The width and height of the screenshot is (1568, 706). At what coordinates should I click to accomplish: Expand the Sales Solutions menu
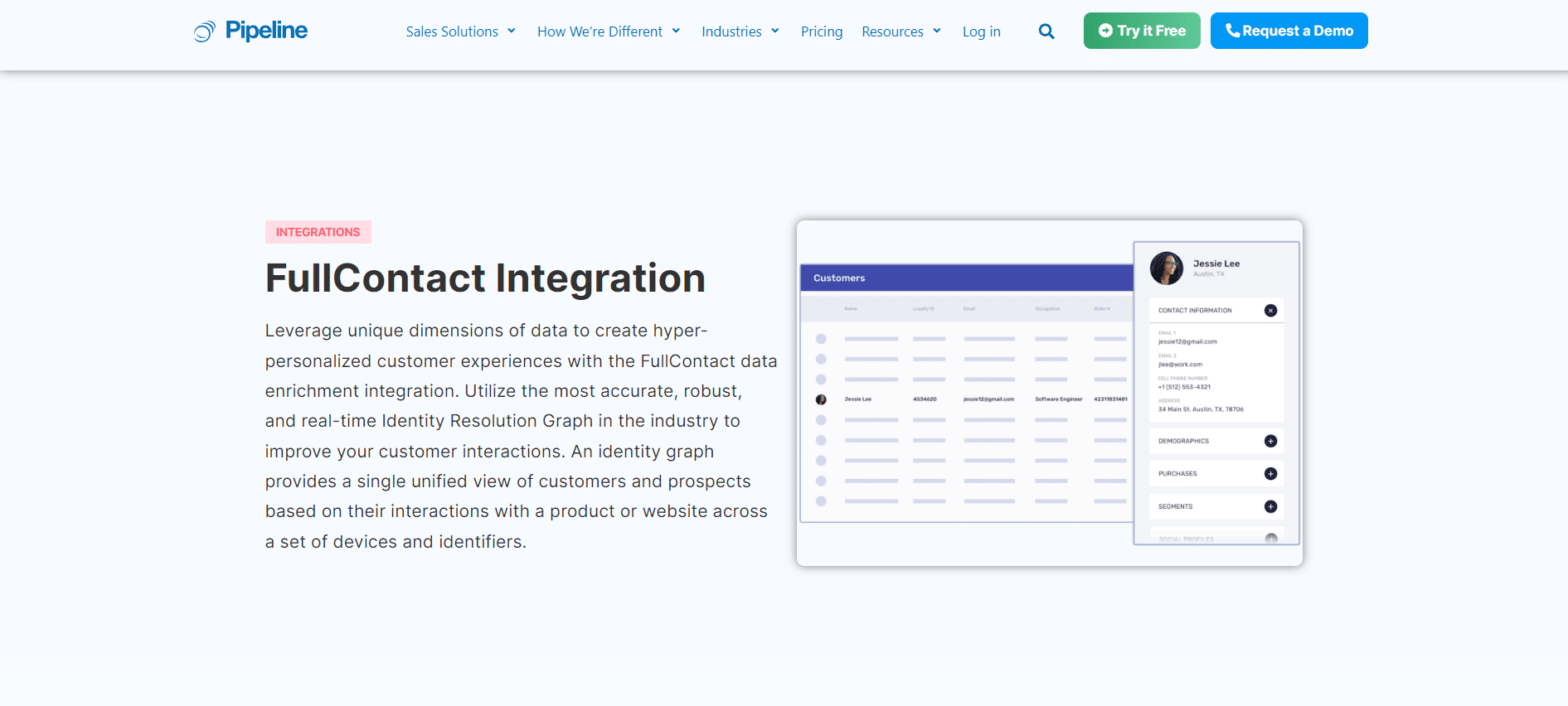[x=461, y=31]
